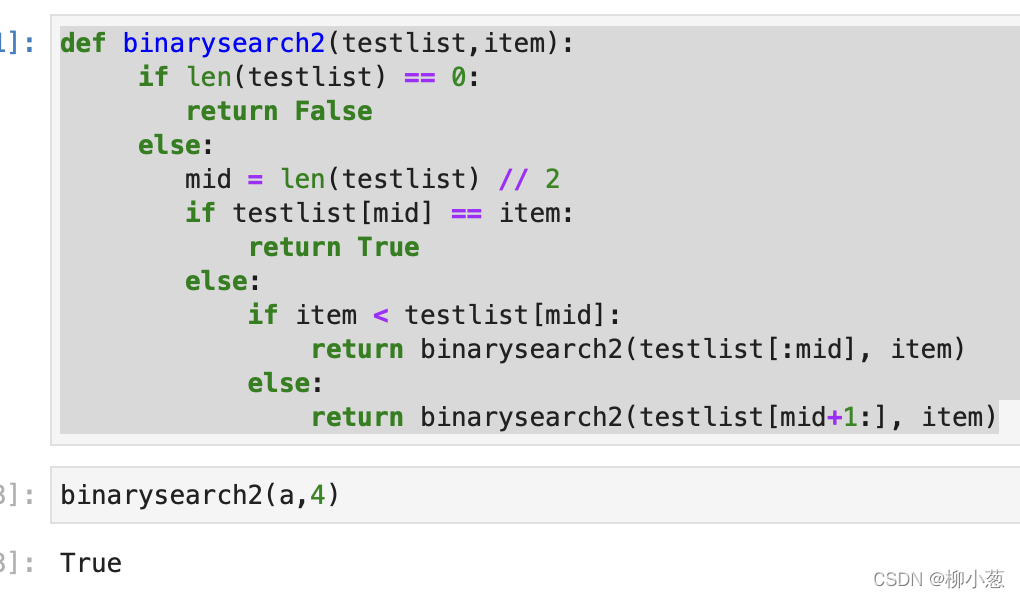Screen dimensions: 1020x598
Task: Click the 'return True' statement
Action: coord(334,247)
